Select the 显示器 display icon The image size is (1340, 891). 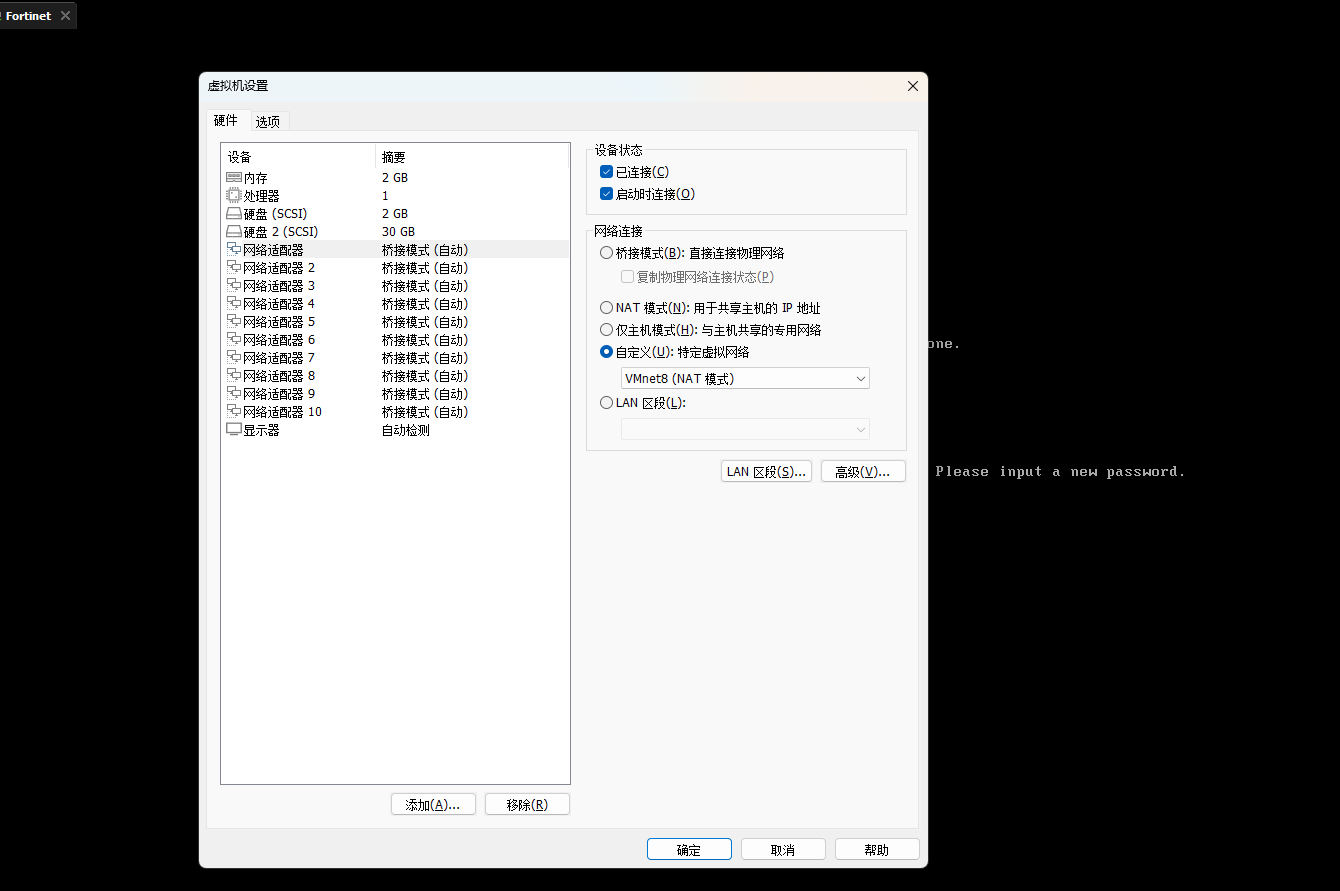click(234, 430)
